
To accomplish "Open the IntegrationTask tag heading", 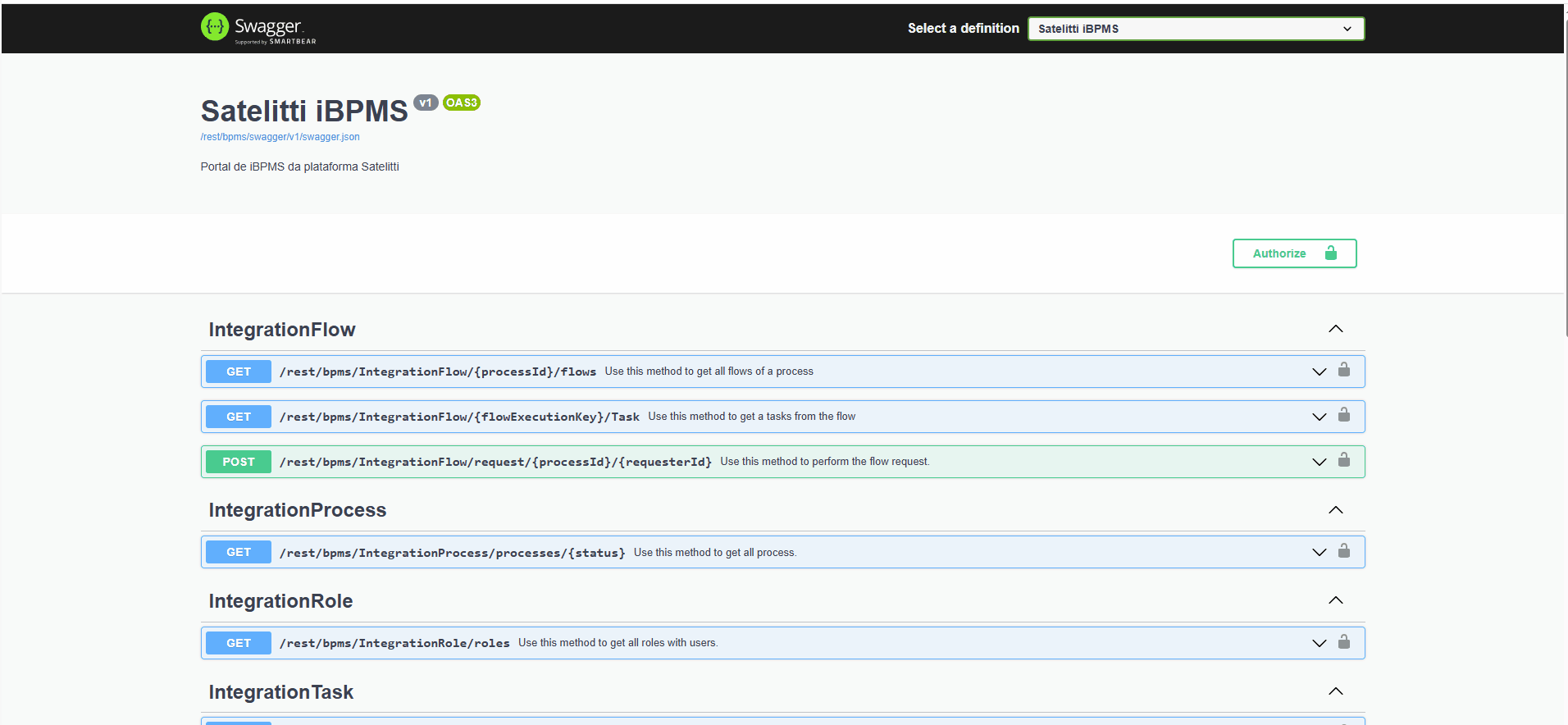I will click(x=281, y=692).
